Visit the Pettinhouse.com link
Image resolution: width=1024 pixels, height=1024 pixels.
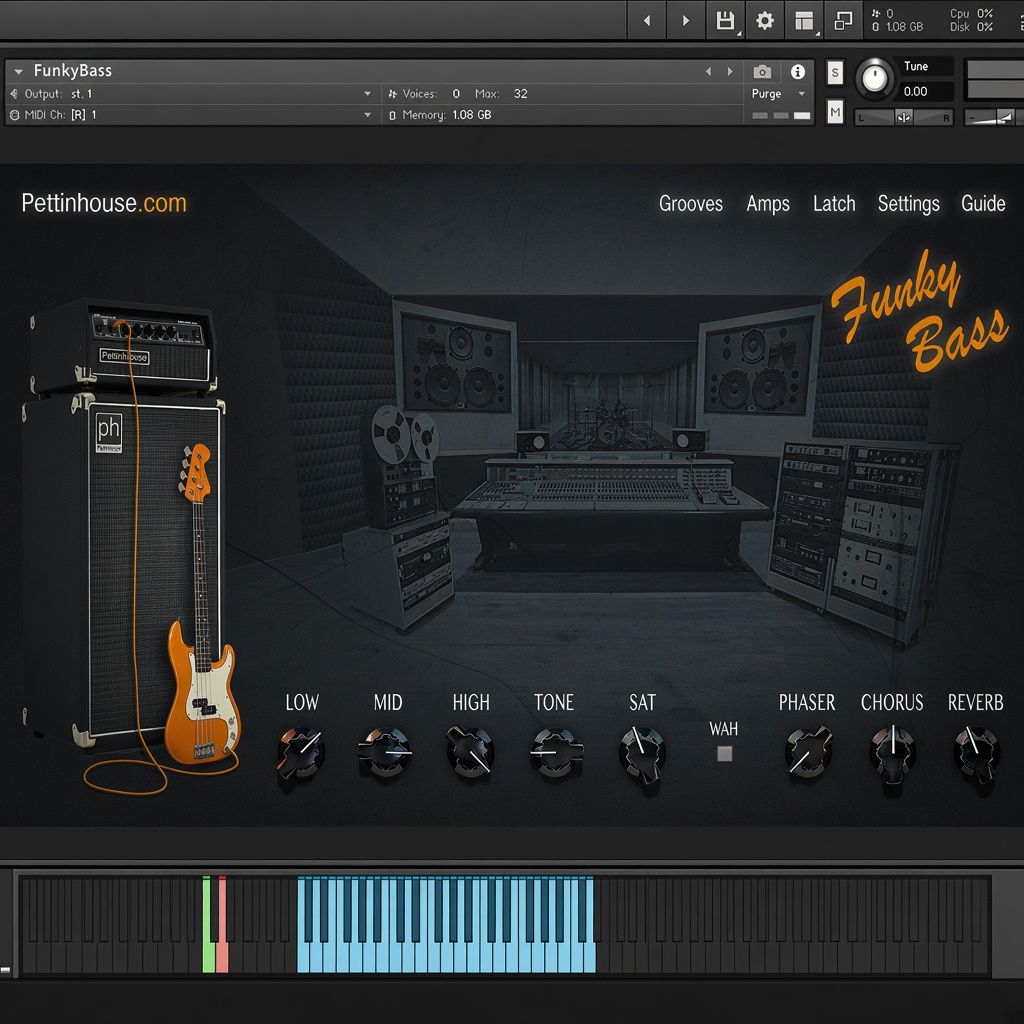tap(104, 203)
